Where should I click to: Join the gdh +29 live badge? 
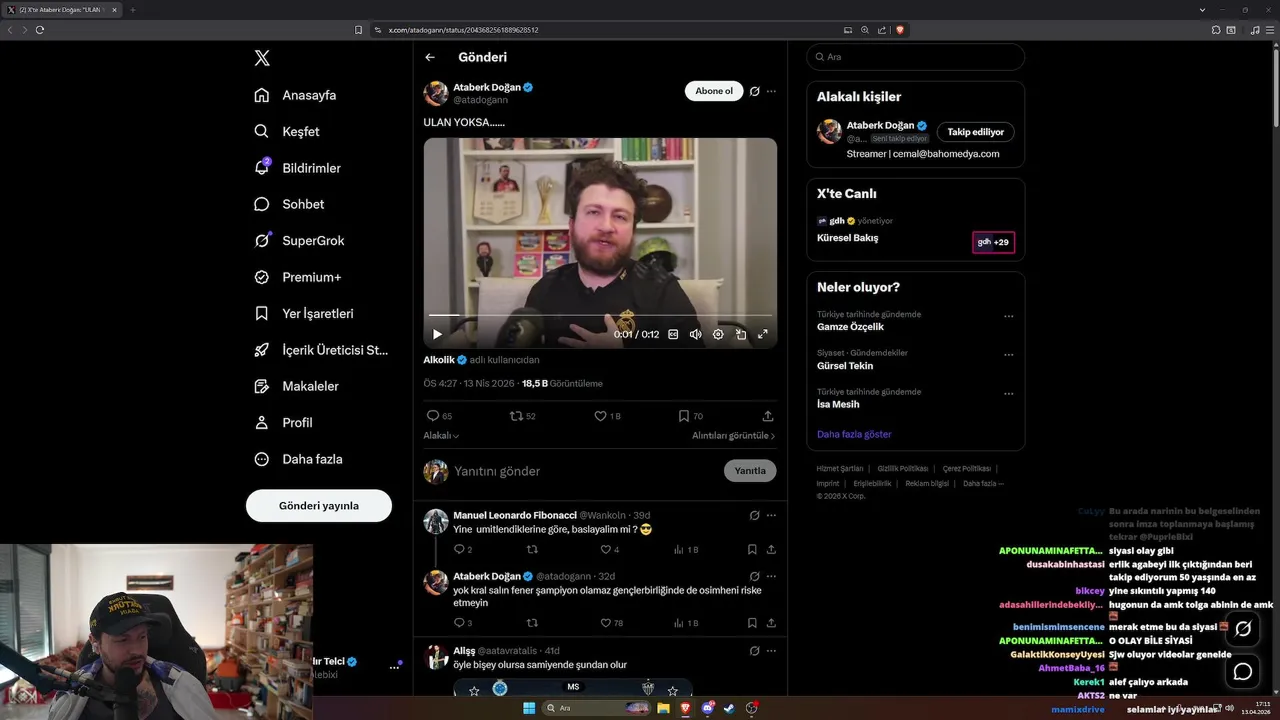tap(994, 242)
